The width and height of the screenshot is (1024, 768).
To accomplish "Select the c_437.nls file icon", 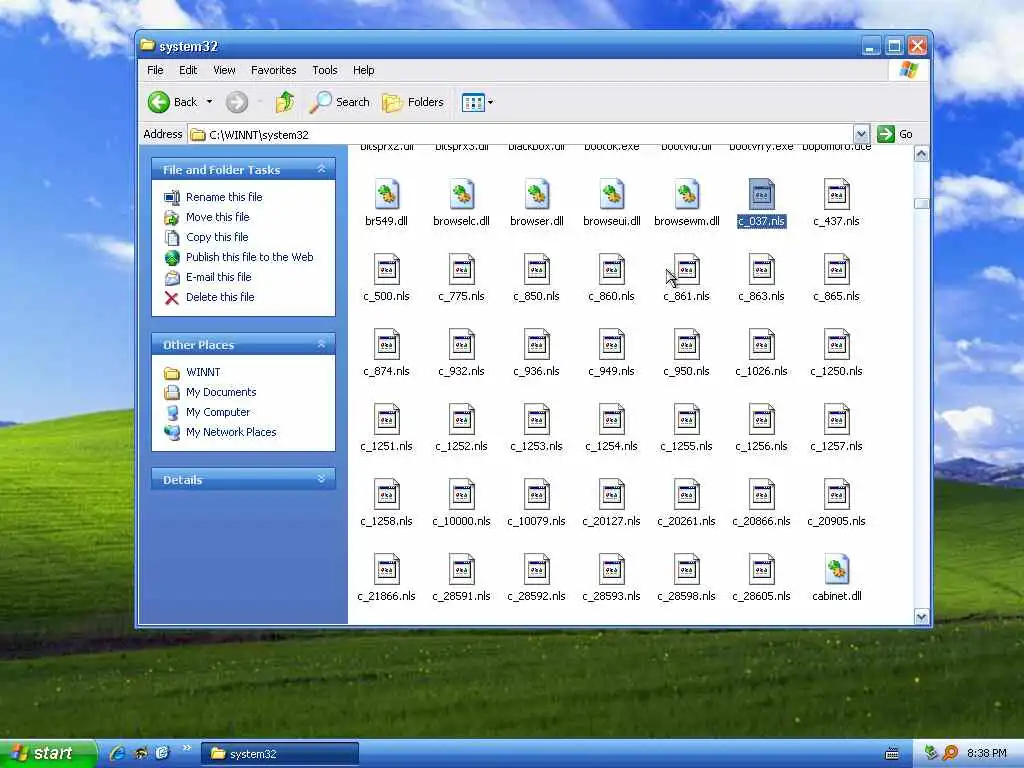I will (837, 194).
